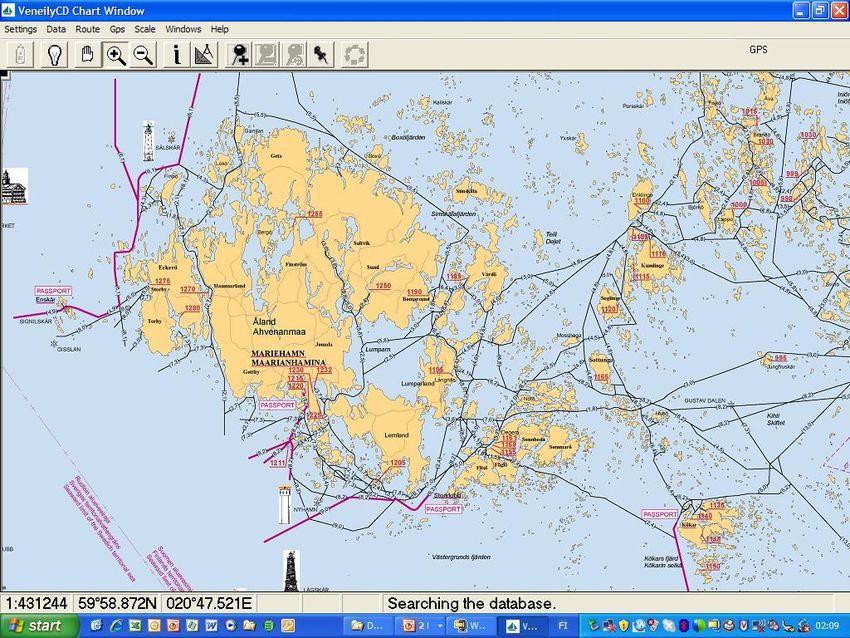
Task: Launch Excel from quick launch bar
Action: tap(135, 626)
